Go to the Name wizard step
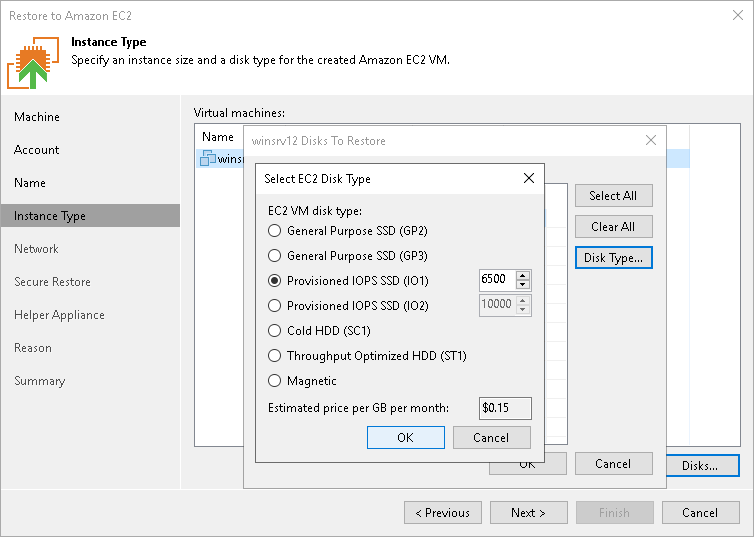Screen dimensions: 754x537 tap(30, 183)
